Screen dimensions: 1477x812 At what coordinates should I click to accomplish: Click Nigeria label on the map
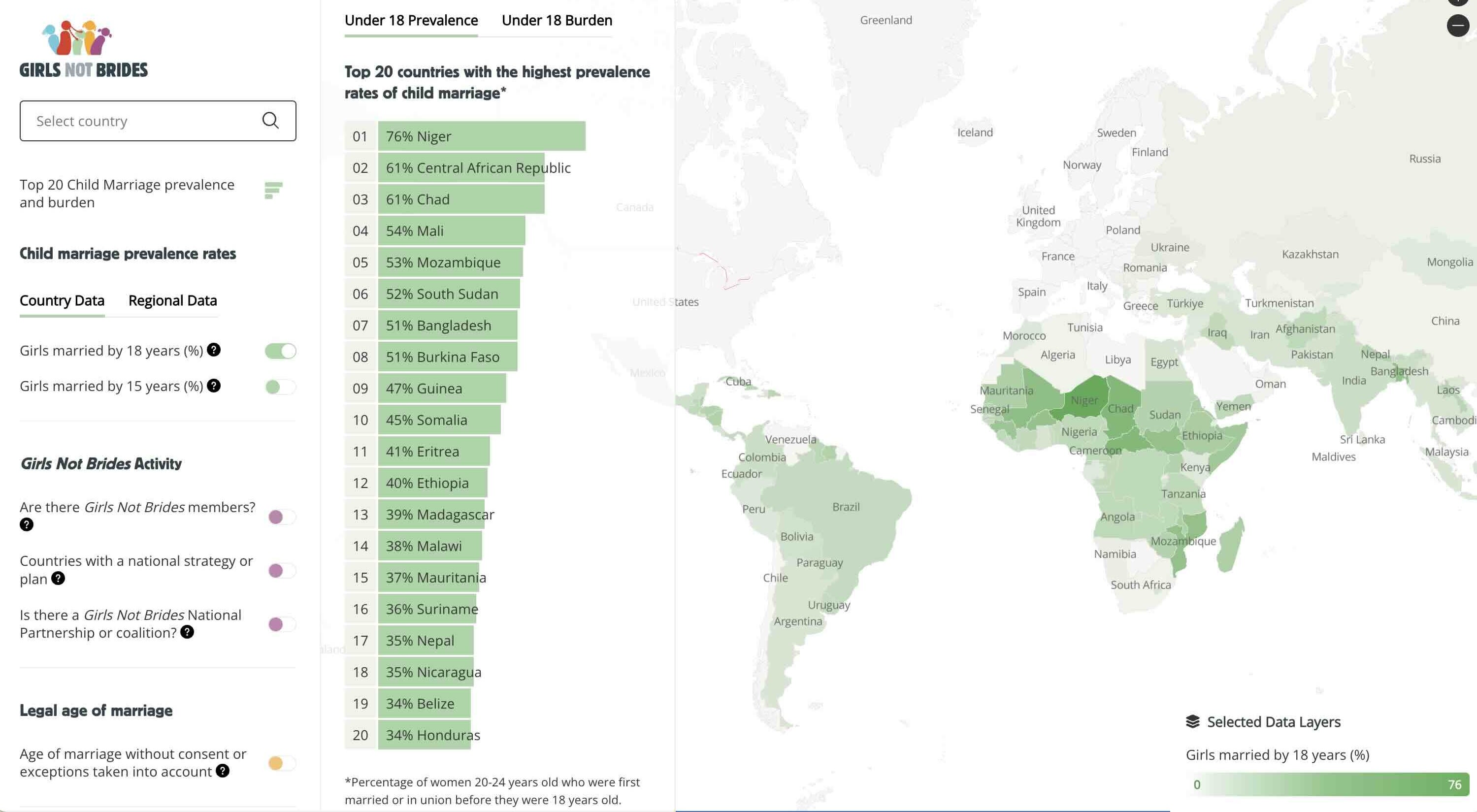point(1079,432)
